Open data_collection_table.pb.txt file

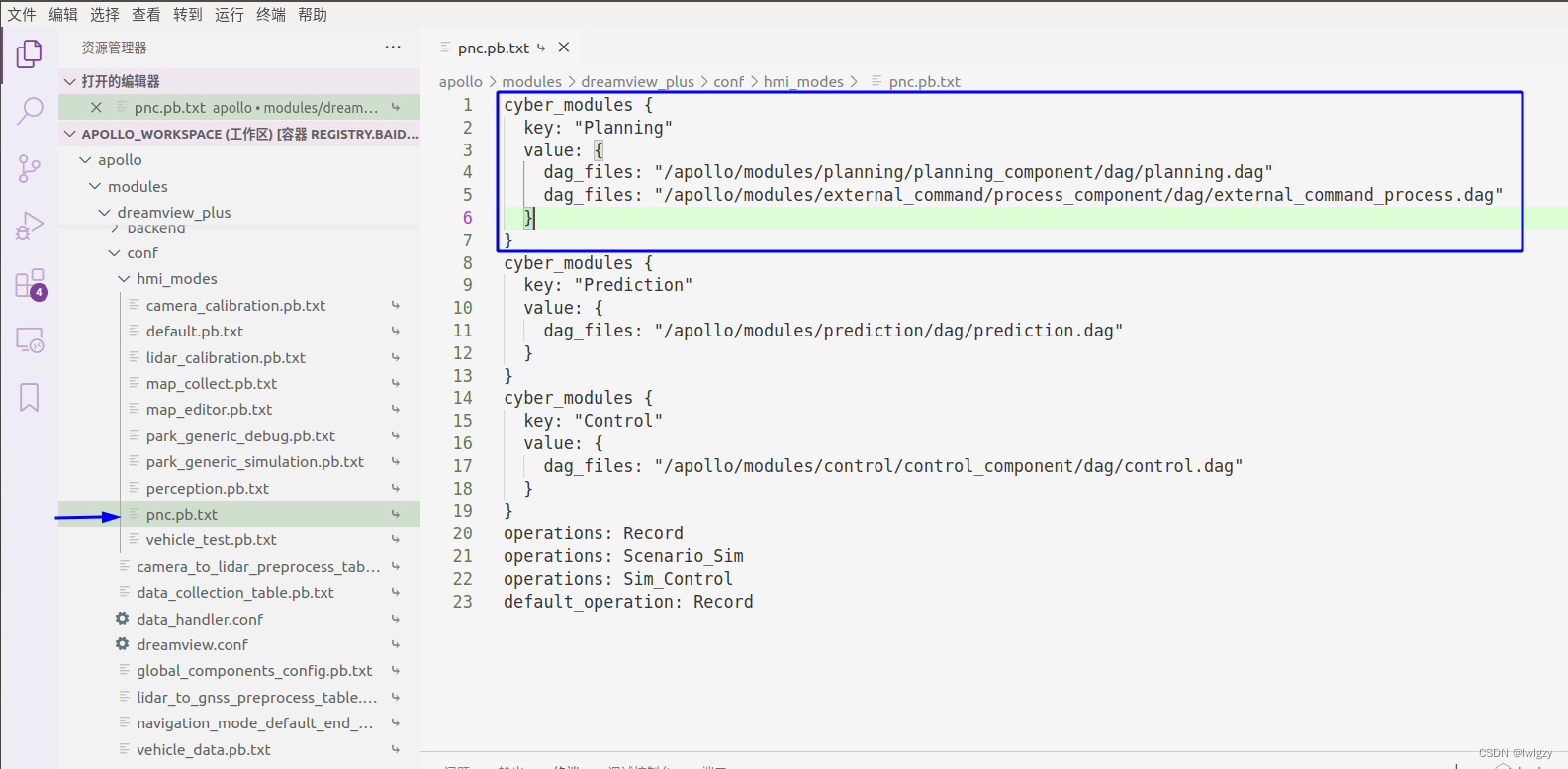[235, 593]
